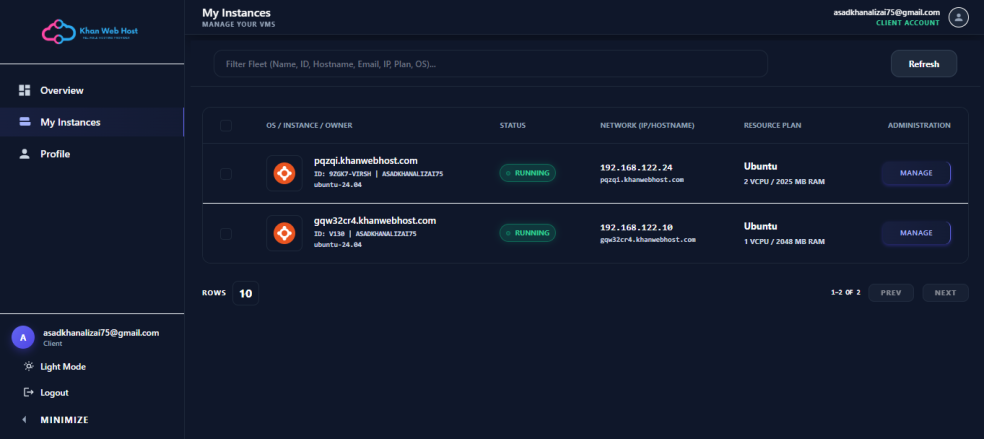The image size is (984, 439).
Task: Switch to Light Mode
Action: 62,366
